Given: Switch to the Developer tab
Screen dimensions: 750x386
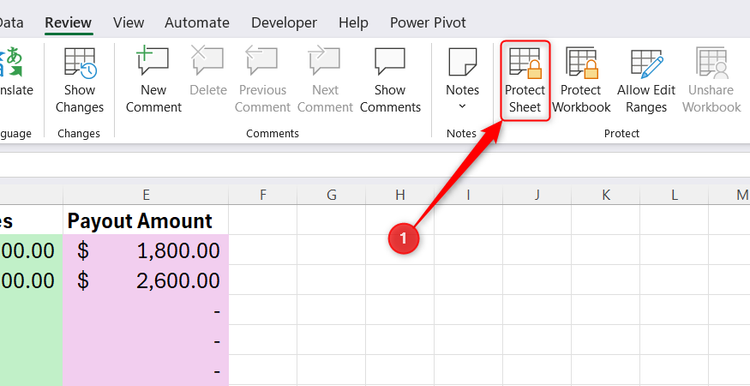Looking at the screenshot, I should pos(284,22).
